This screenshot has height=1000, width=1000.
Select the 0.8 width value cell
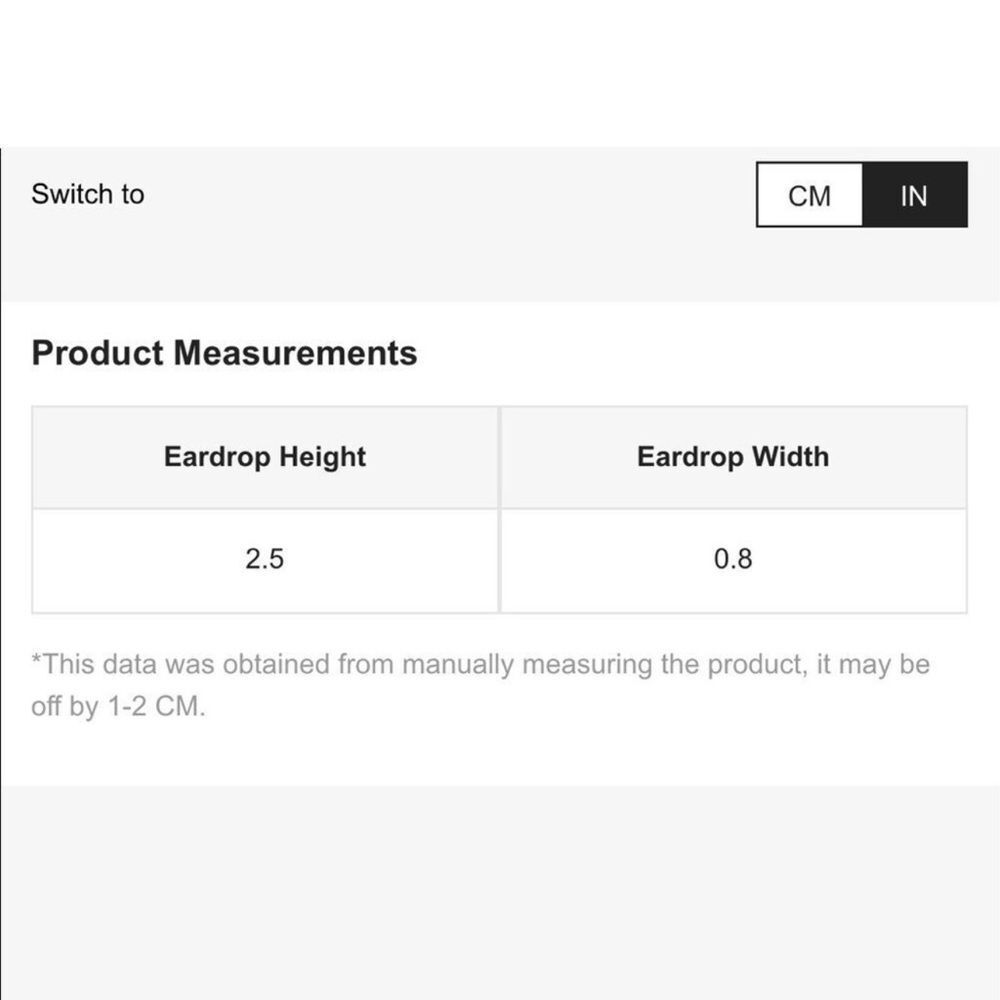tap(733, 561)
